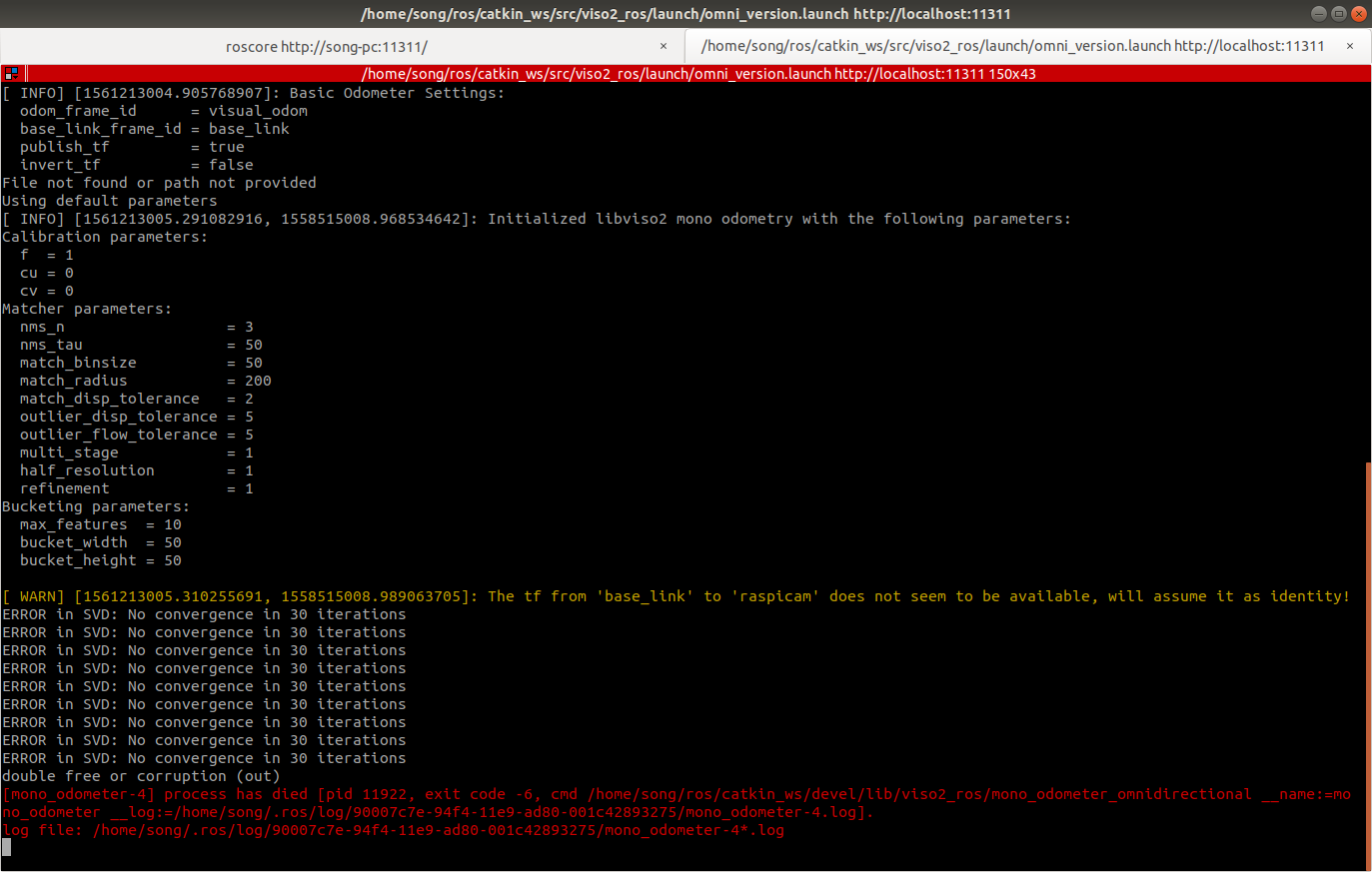Screen dimensions: 1372x872
Task: Click the 'Matcher parameters:' heading
Action: tap(87, 309)
